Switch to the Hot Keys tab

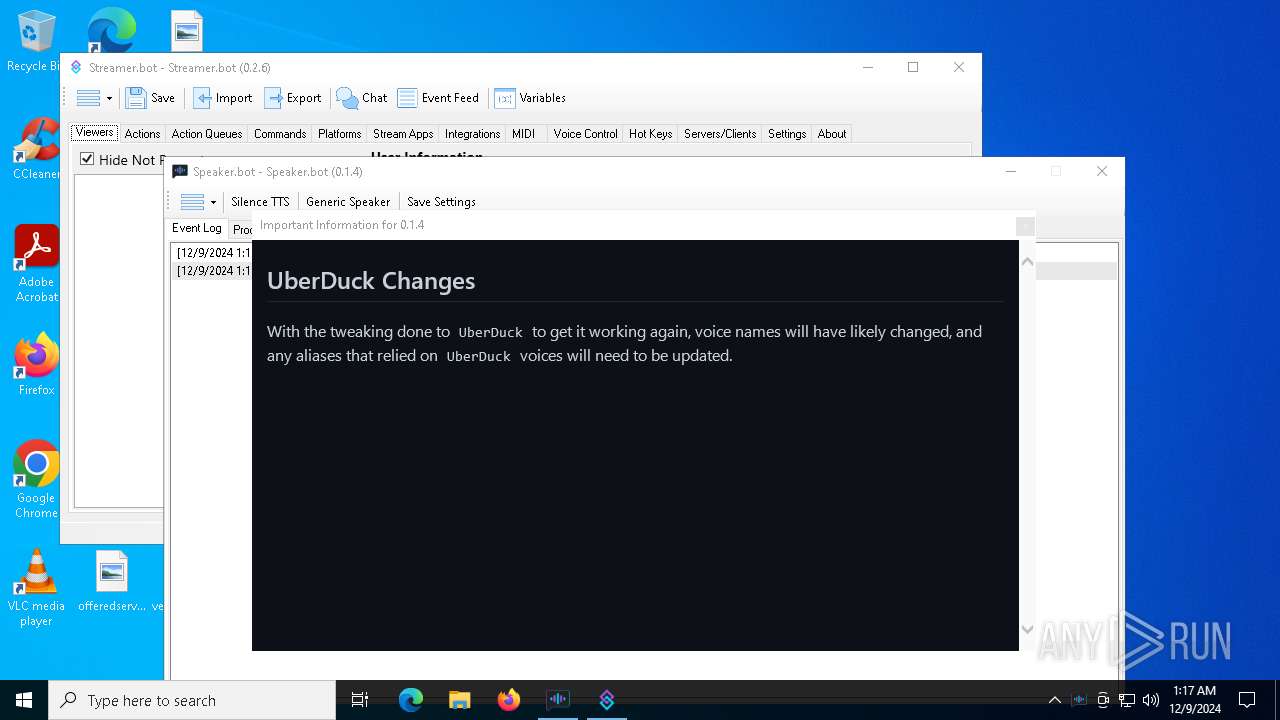650,134
